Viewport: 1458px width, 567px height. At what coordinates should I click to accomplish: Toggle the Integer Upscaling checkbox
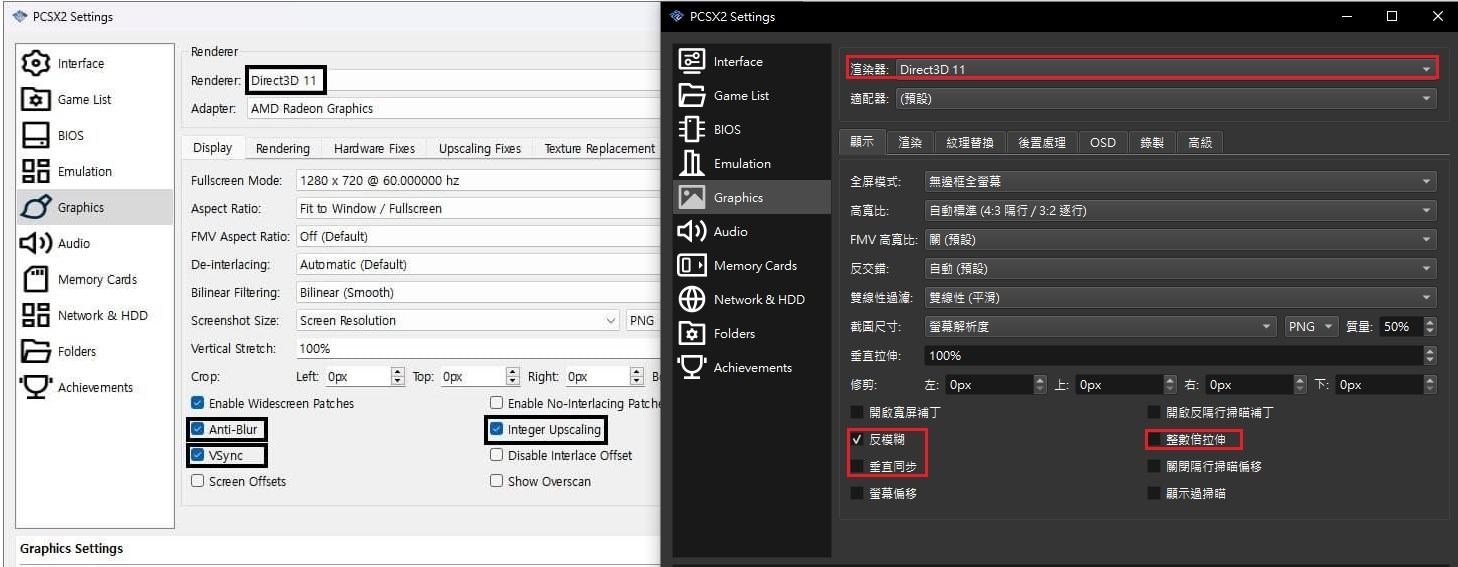[496, 430]
